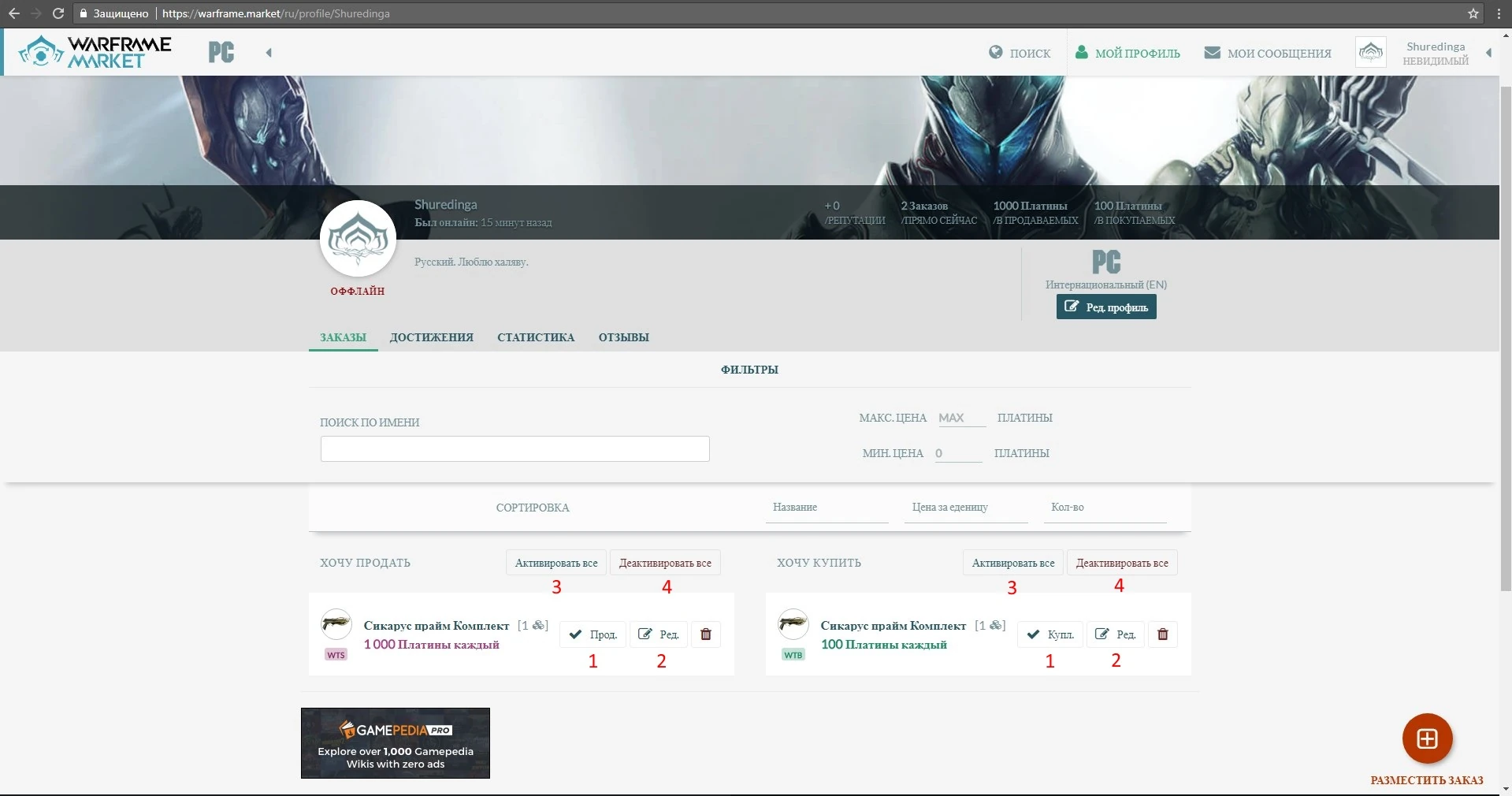Expand the platform arrow next to PC

point(269,53)
